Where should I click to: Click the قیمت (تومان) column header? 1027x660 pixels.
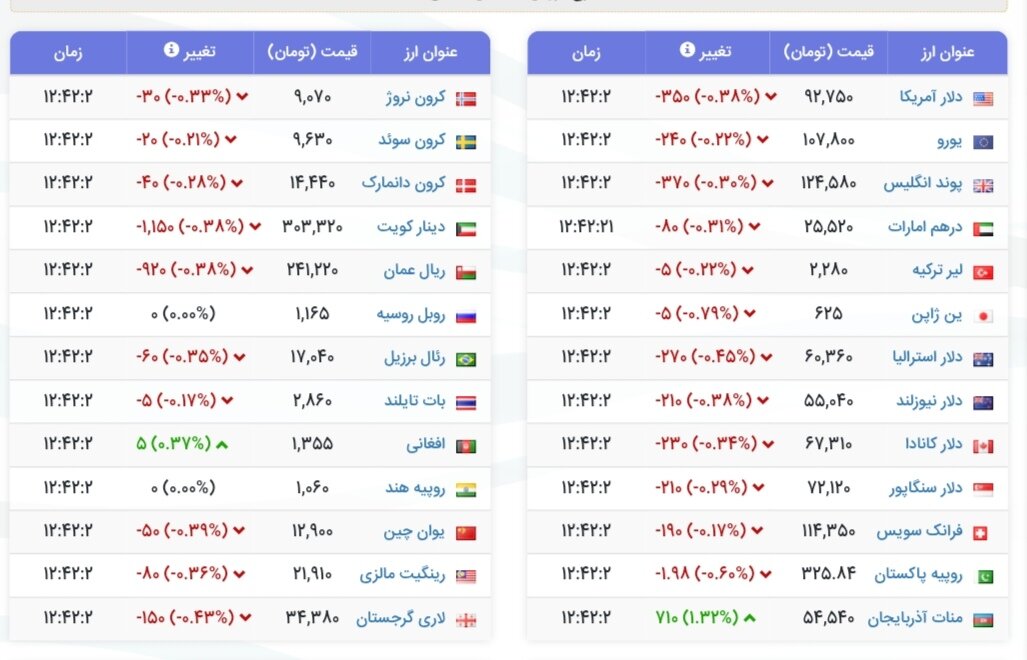828,52
